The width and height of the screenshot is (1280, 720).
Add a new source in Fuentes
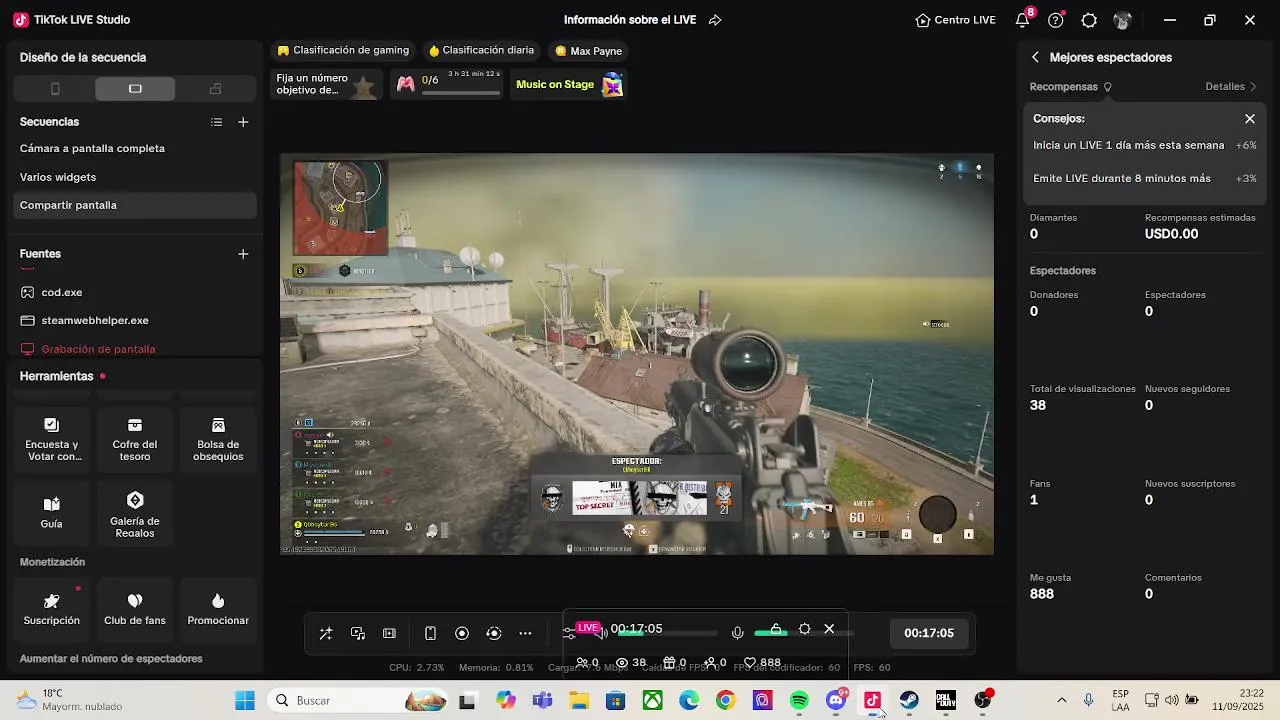coord(243,254)
